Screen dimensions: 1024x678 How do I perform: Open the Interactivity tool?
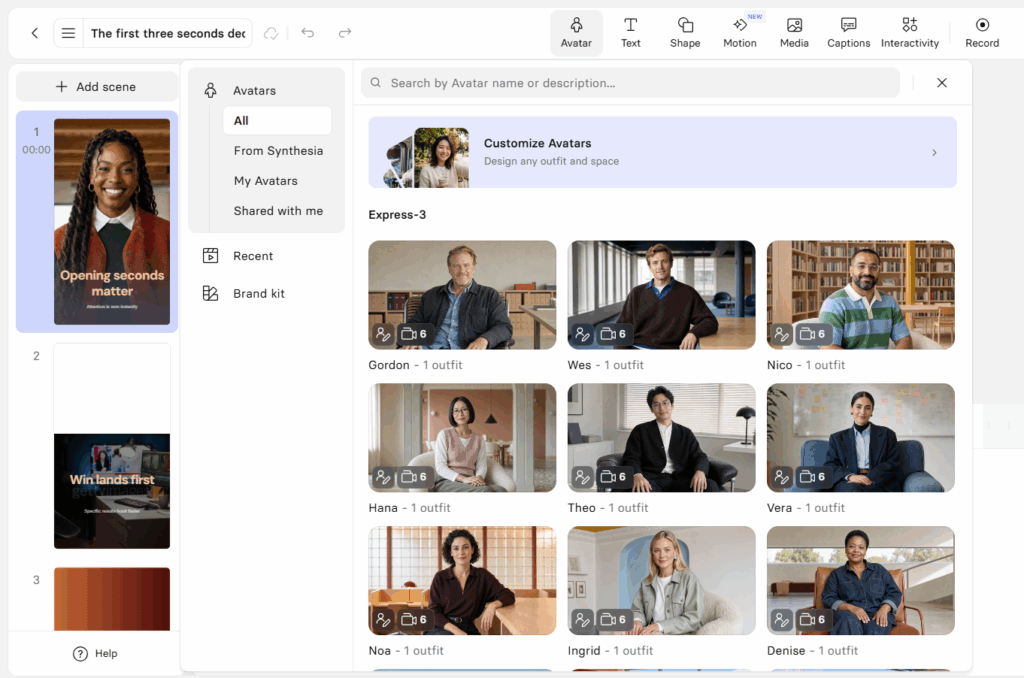click(x=910, y=33)
